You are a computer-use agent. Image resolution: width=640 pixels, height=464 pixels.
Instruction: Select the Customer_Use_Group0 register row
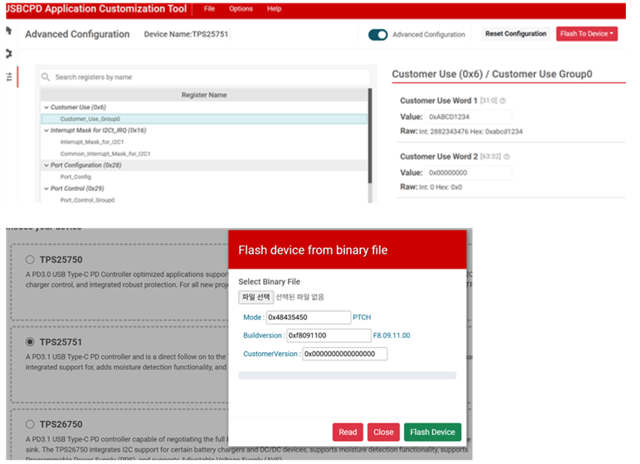(x=204, y=119)
